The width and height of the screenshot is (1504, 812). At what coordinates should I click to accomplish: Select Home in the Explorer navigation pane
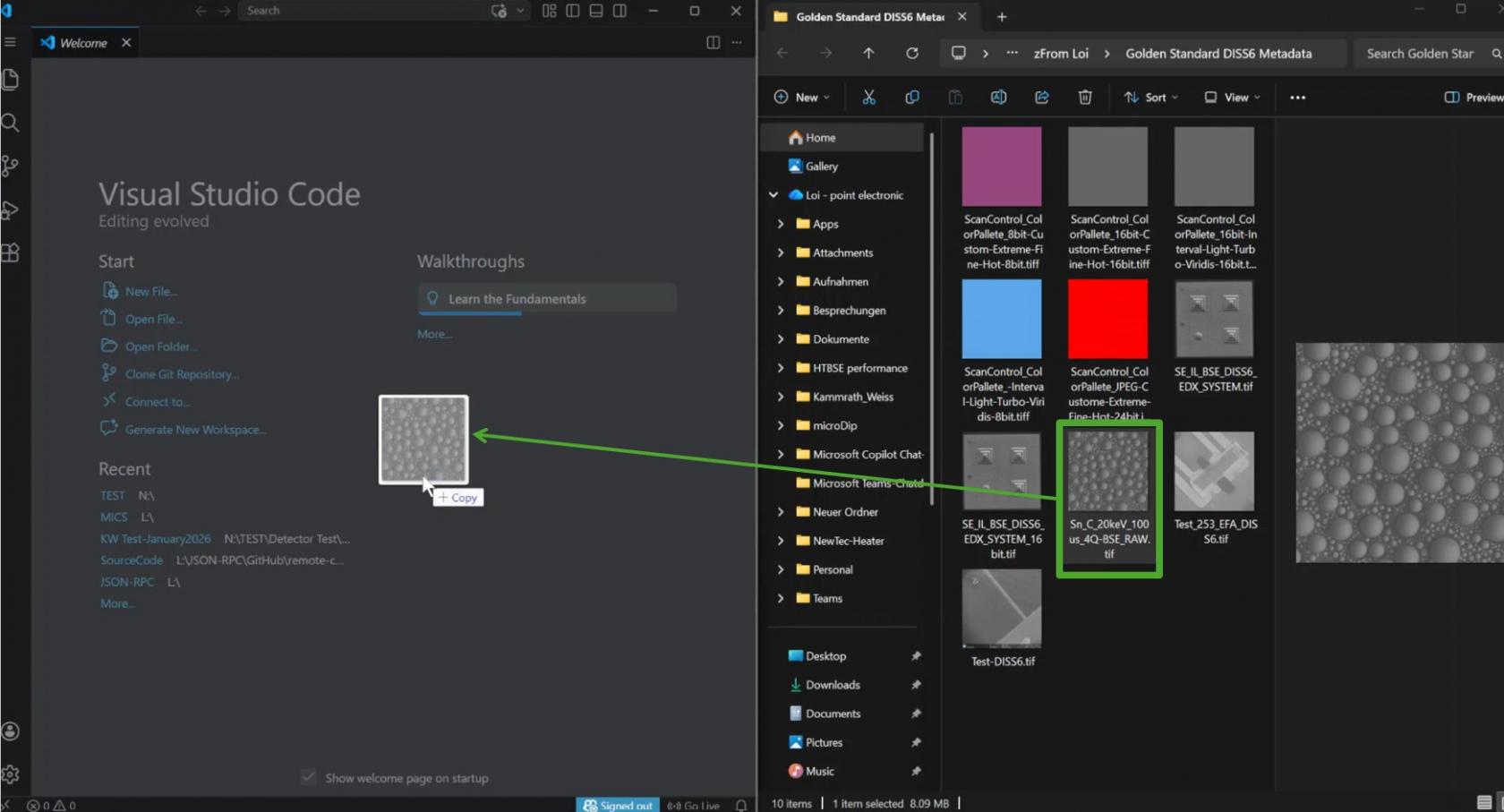pyautogui.click(x=842, y=137)
